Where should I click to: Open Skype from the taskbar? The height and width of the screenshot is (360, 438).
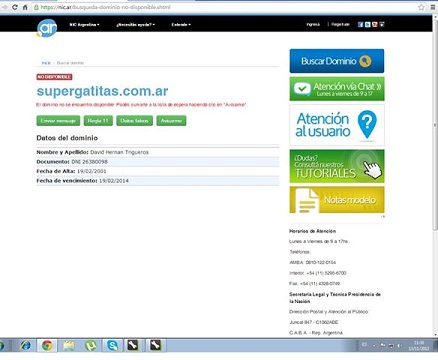[x=112, y=346]
